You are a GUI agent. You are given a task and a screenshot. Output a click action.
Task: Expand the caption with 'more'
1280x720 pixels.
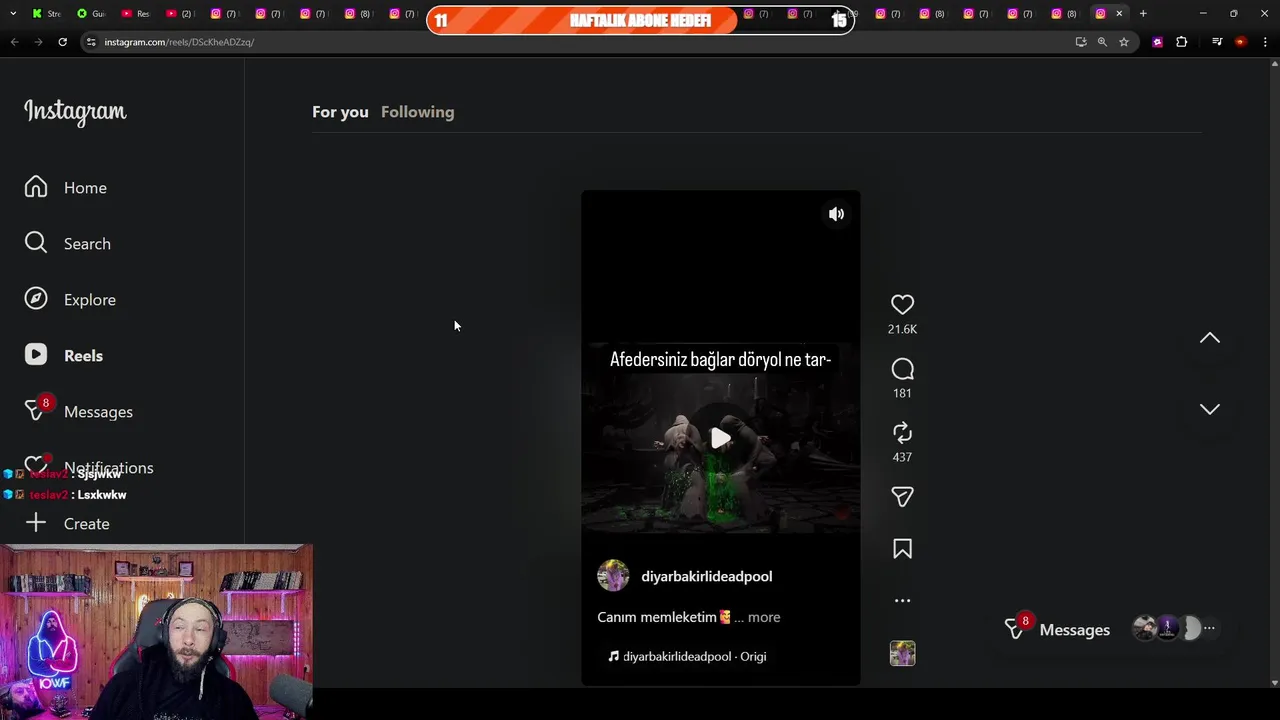pos(764,617)
